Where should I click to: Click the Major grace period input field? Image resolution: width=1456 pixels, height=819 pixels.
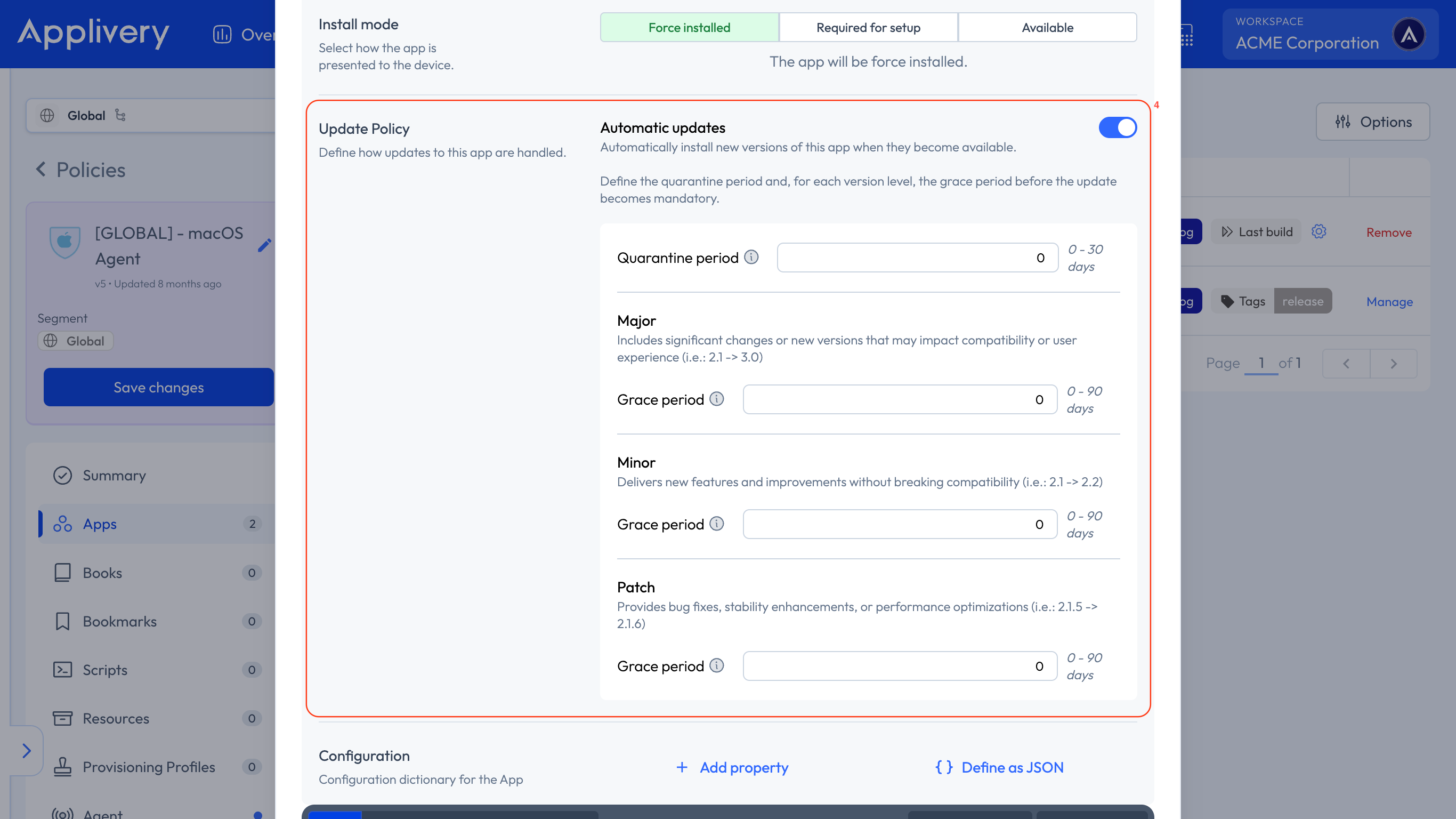click(x=900, y=400)
